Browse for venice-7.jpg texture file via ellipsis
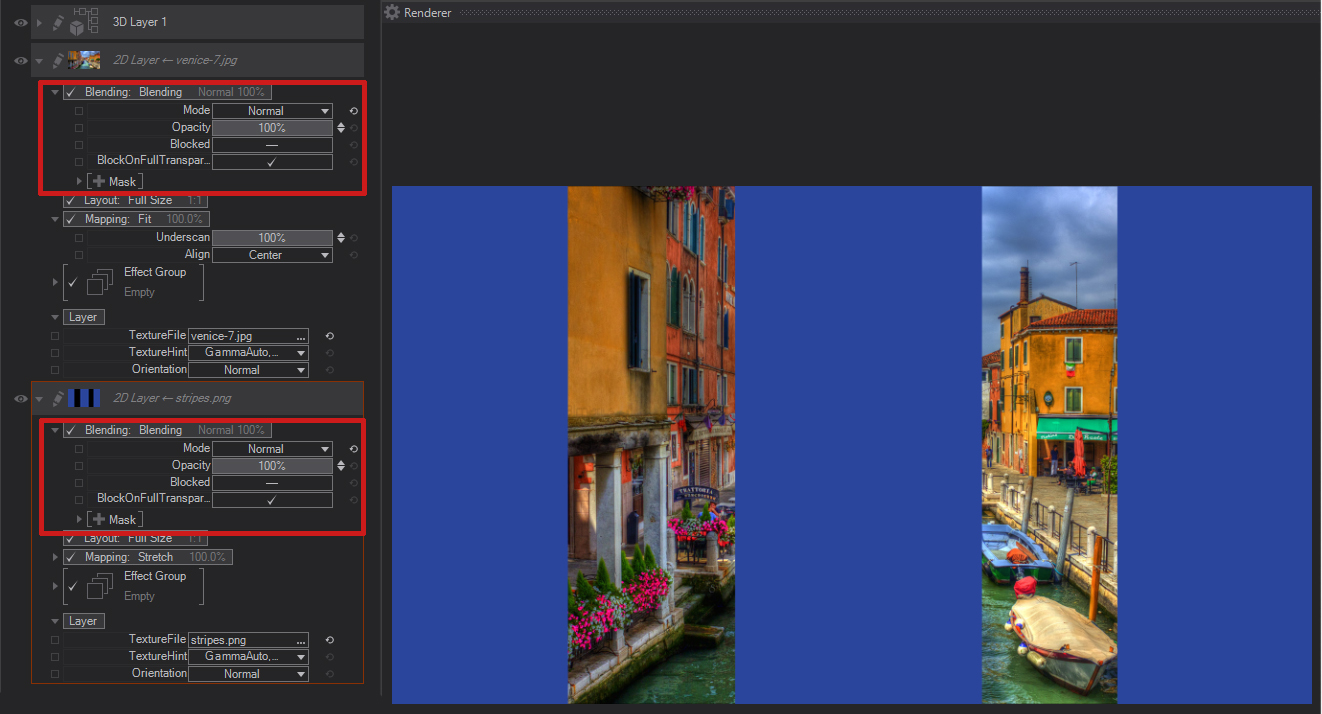The image size is (1322, 714). tap(301, 337)
